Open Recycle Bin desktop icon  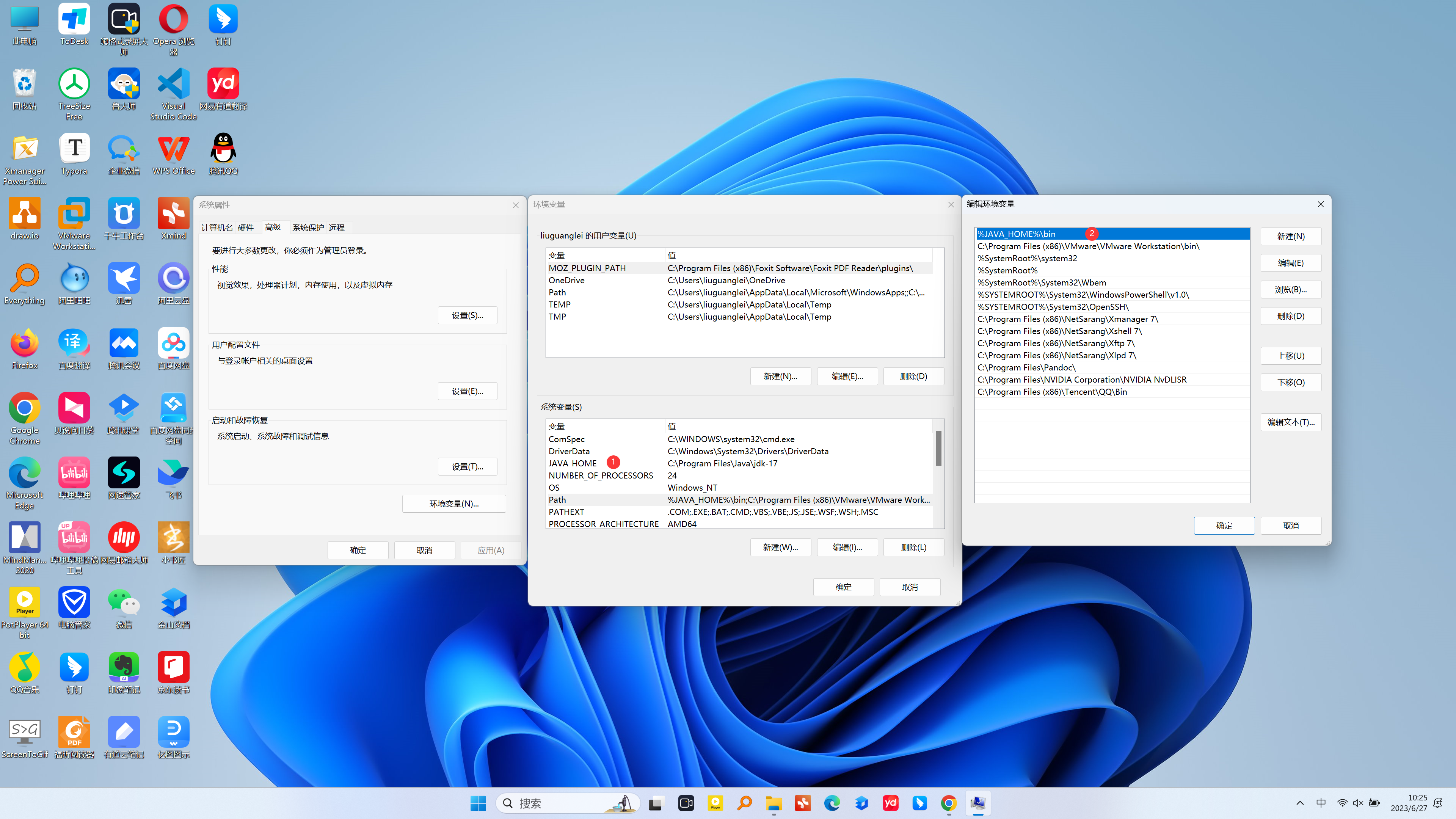pos(24,89)
